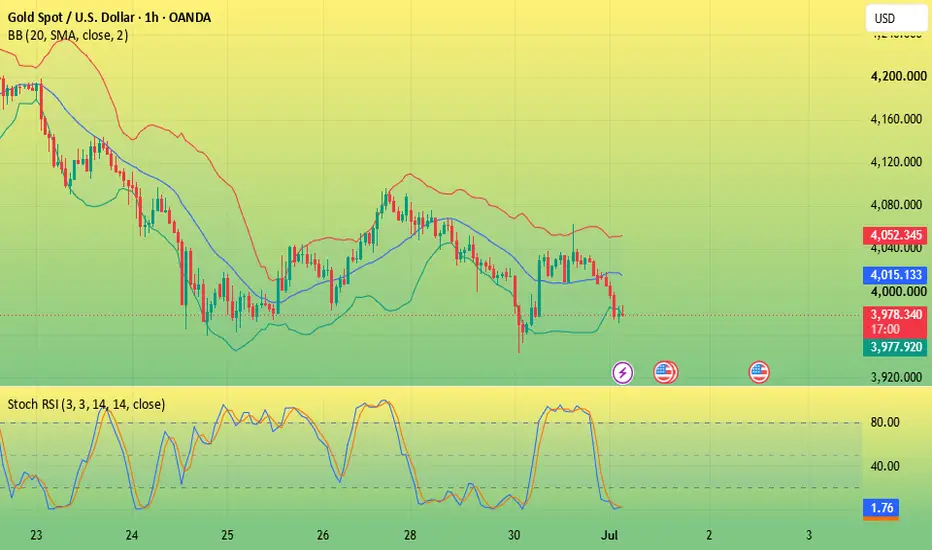932x550 pixels.
Task: Click the 4,120.000 price axis label
Action: [x=896, y=162]
